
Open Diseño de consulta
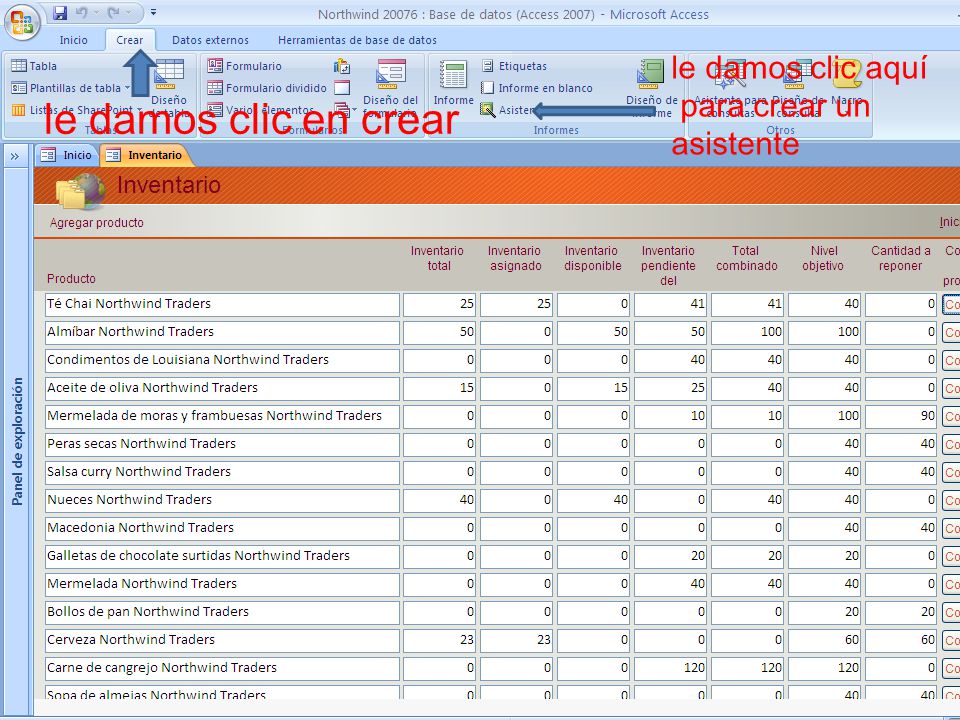[x=798, y=88]
